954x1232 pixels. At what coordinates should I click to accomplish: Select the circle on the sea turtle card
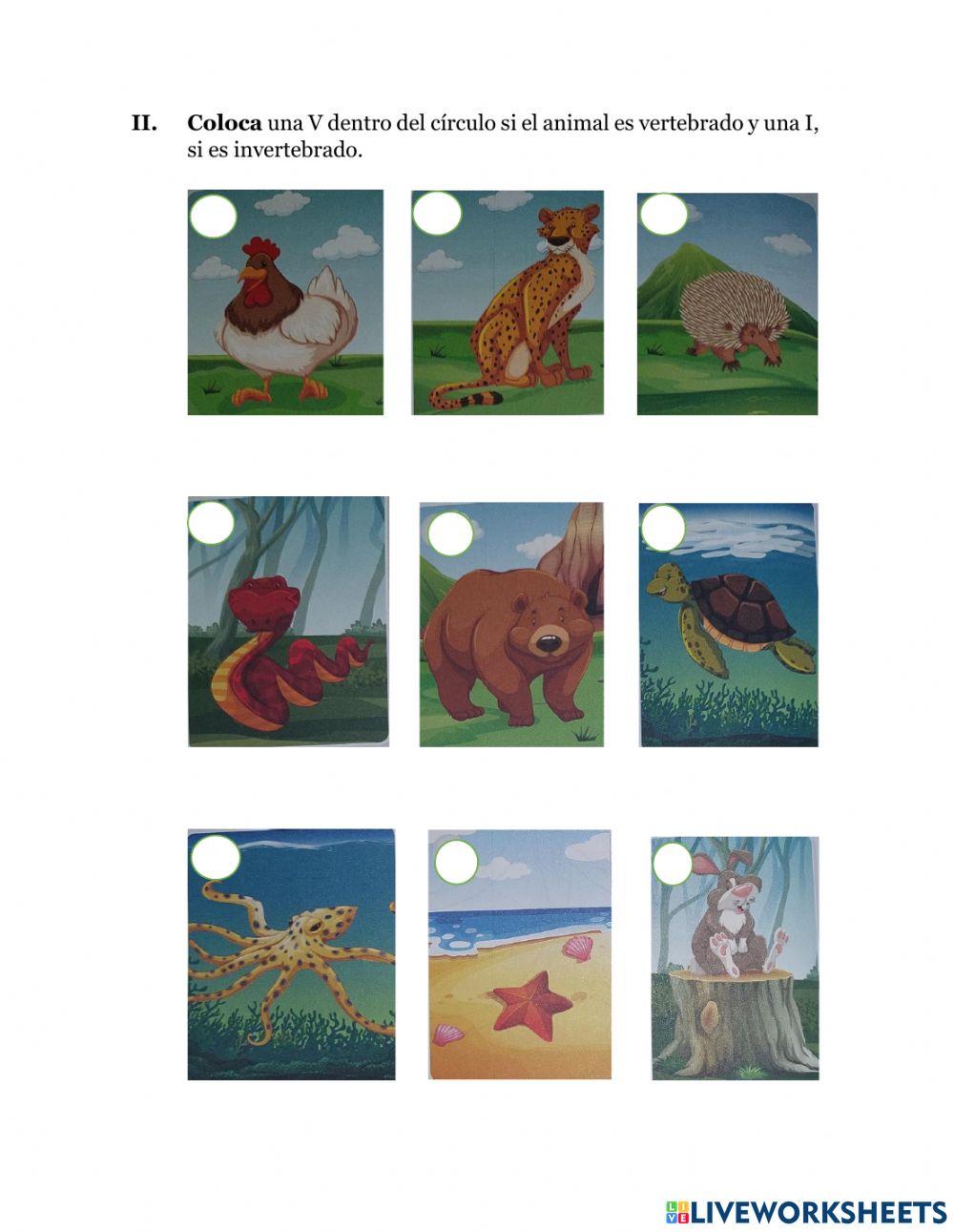pyautogui.click(x=664, y=528)
